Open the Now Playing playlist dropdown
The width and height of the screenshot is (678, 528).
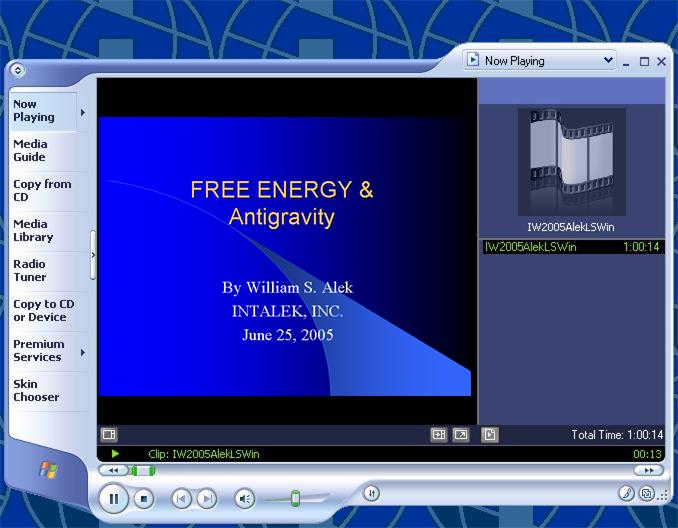[539, 61]
